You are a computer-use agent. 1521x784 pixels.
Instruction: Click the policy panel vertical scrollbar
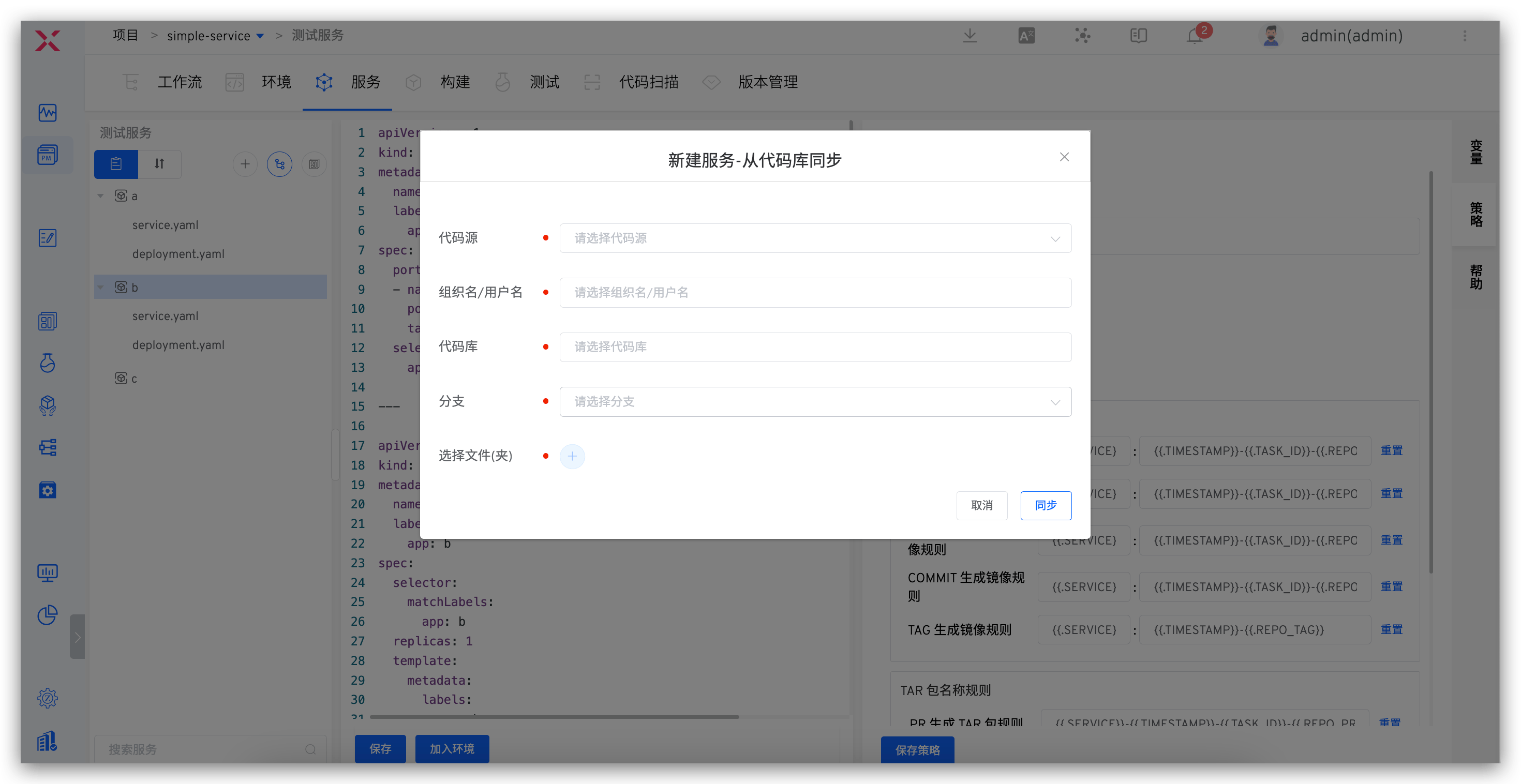[x=1431, y=372]
